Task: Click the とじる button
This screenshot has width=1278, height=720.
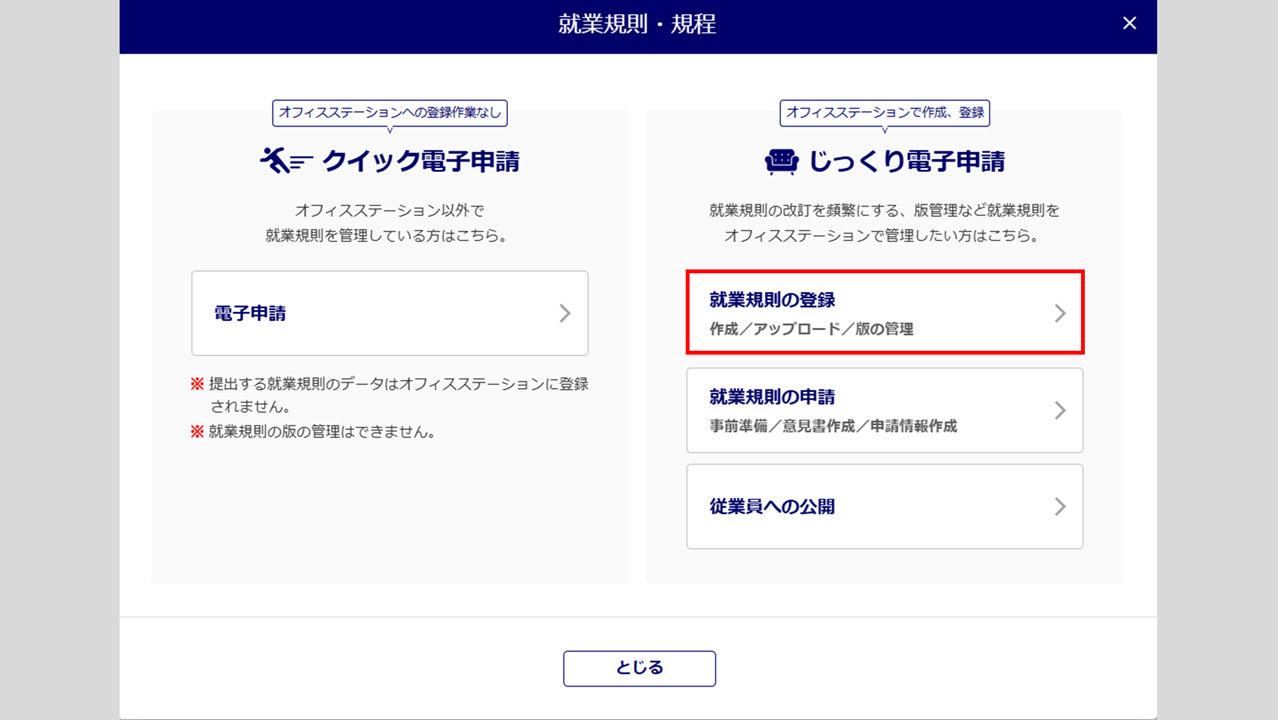Action: tap(639, 668)
